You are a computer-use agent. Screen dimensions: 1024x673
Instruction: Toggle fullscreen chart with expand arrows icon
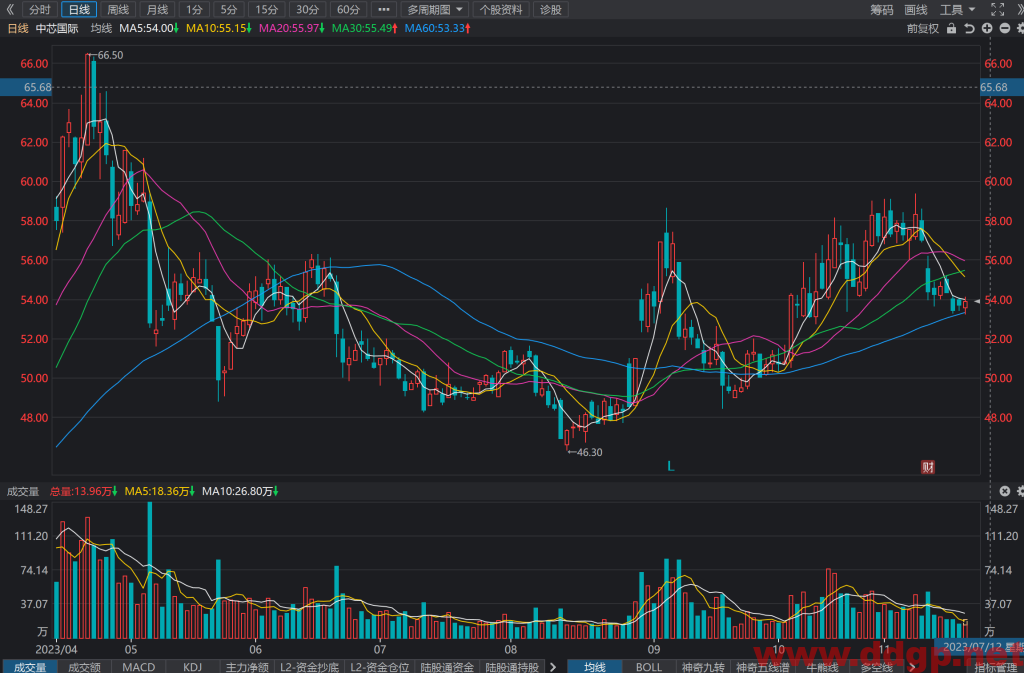(x=997, y=10)
